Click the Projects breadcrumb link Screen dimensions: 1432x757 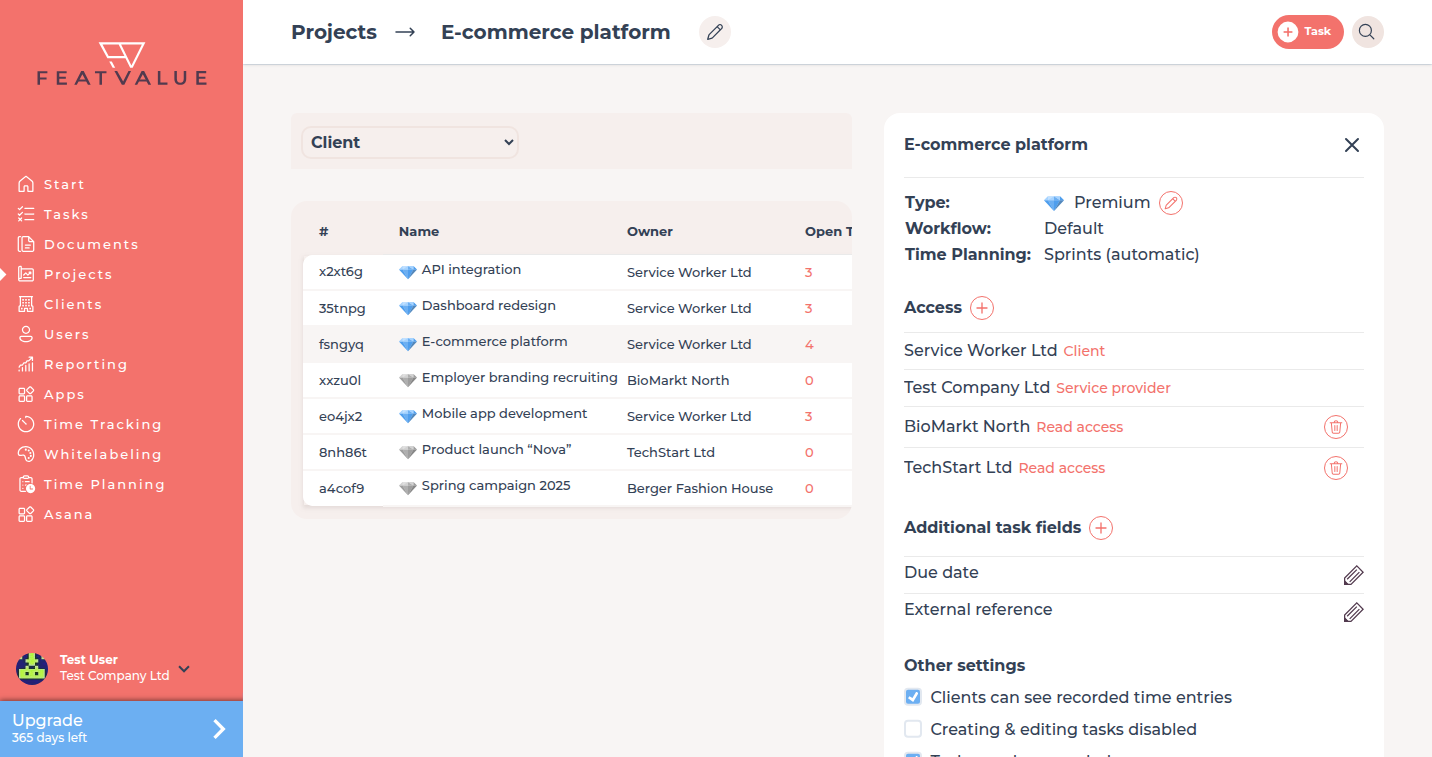pos(334,32)
